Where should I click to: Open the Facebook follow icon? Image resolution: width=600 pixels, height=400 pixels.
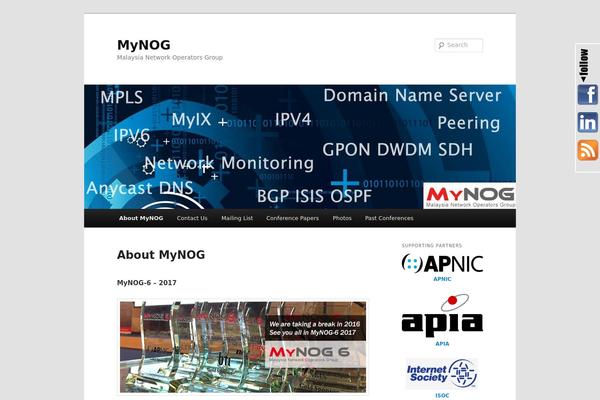588,95
